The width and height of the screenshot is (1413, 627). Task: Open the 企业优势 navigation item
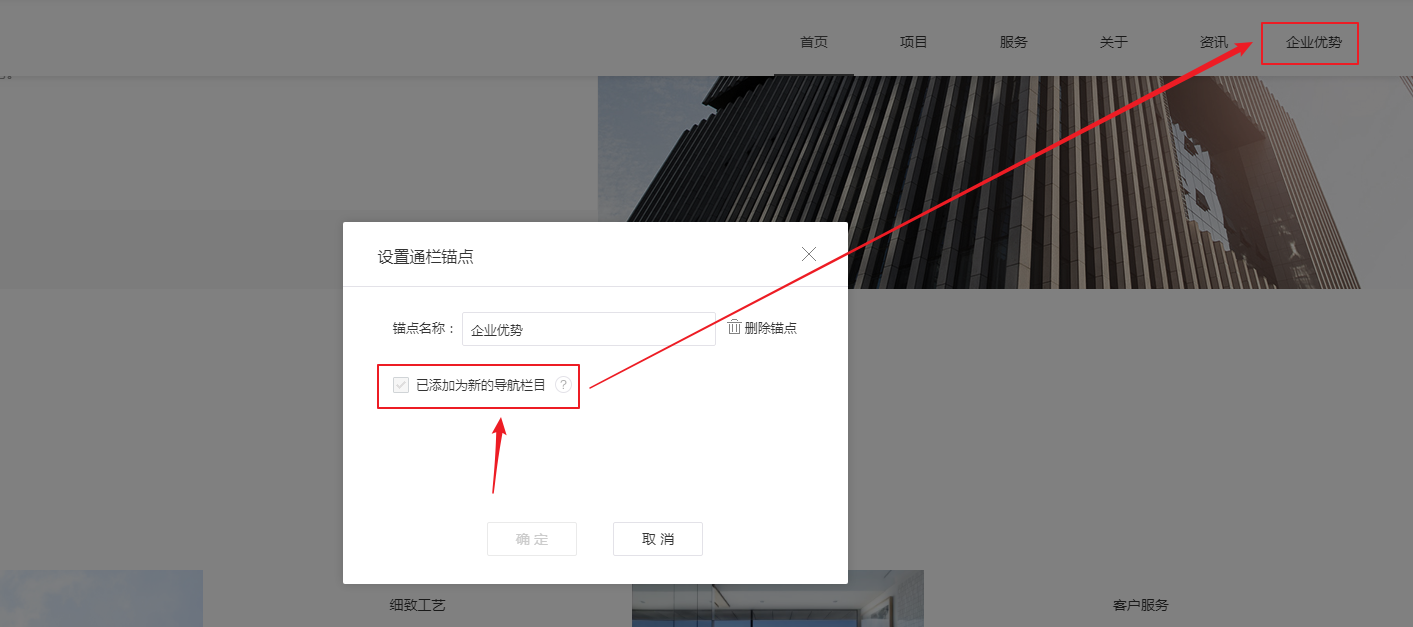[1314, 43]
